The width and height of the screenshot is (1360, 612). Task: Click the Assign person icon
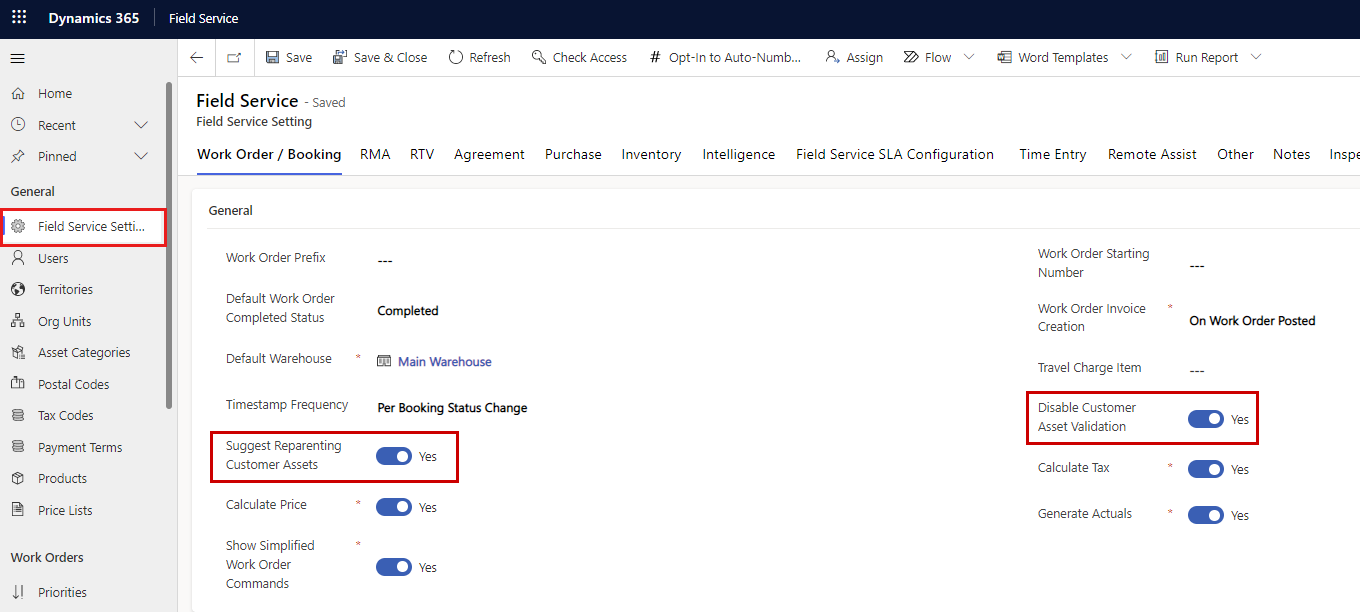832,57
